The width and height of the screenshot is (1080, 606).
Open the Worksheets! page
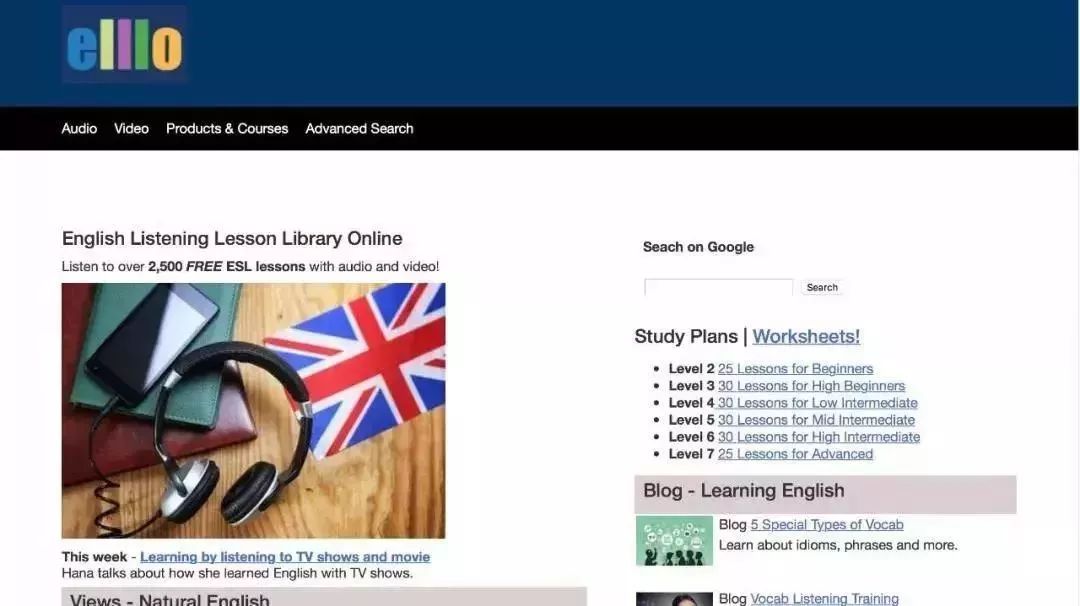point(806,336)
